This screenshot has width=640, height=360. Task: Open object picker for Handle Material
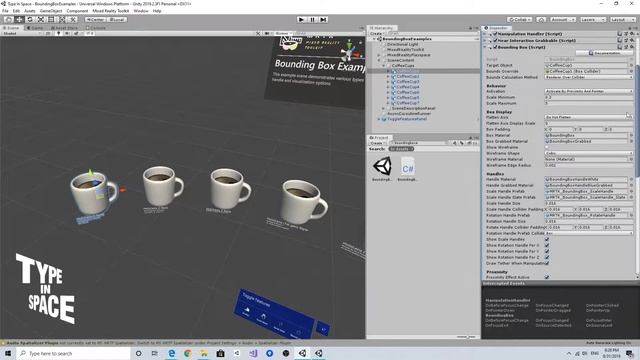631,179
